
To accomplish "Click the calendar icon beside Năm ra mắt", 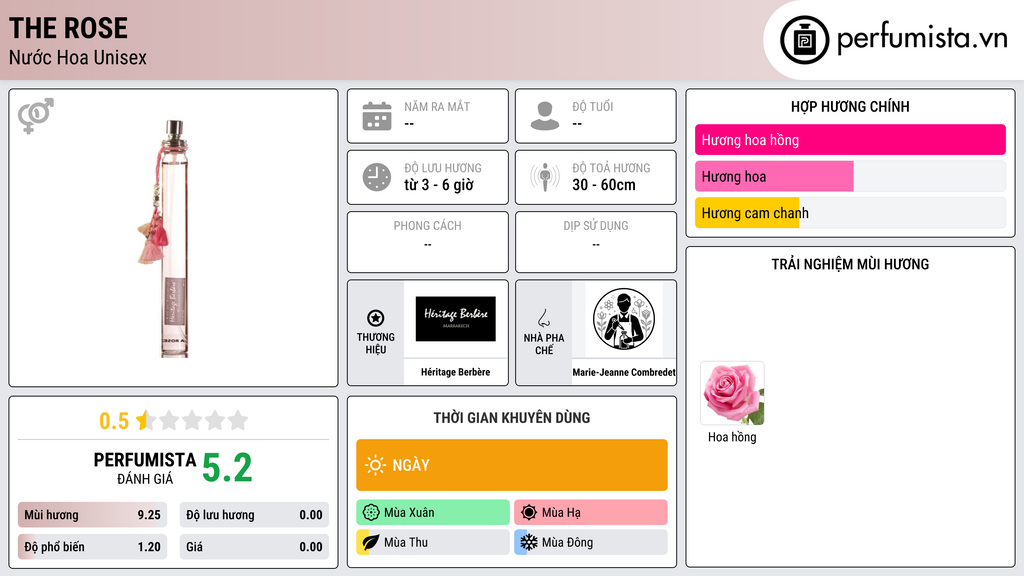I will tap(377, 116).
